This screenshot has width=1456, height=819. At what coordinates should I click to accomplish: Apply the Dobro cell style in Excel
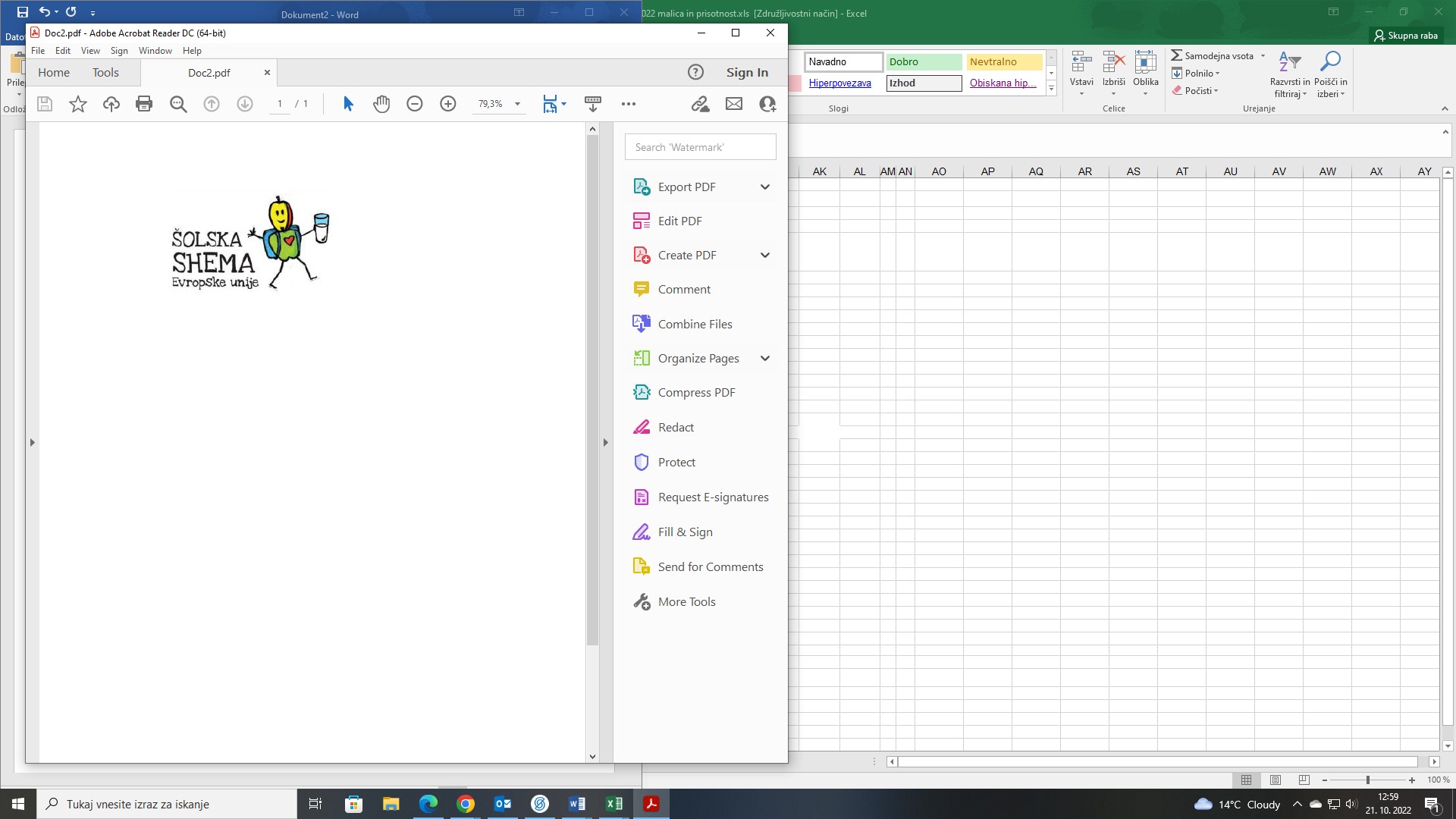[924, 62]
